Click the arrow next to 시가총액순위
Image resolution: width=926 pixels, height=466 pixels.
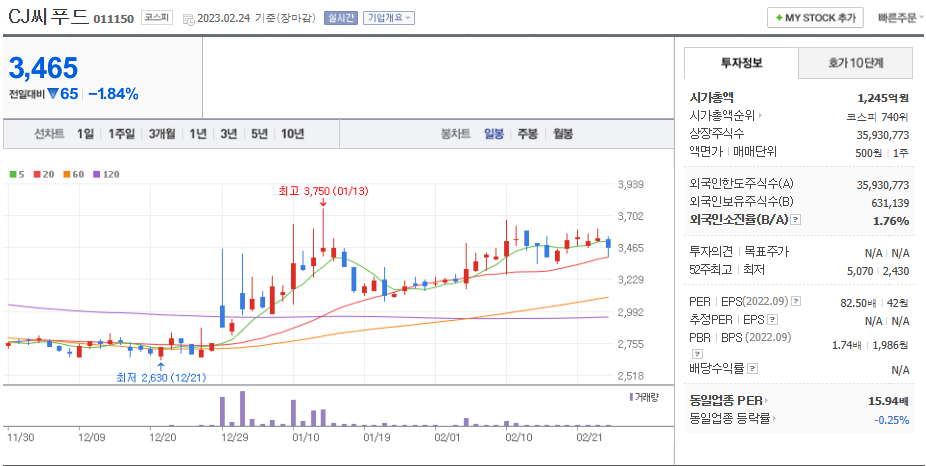(760, 116)
